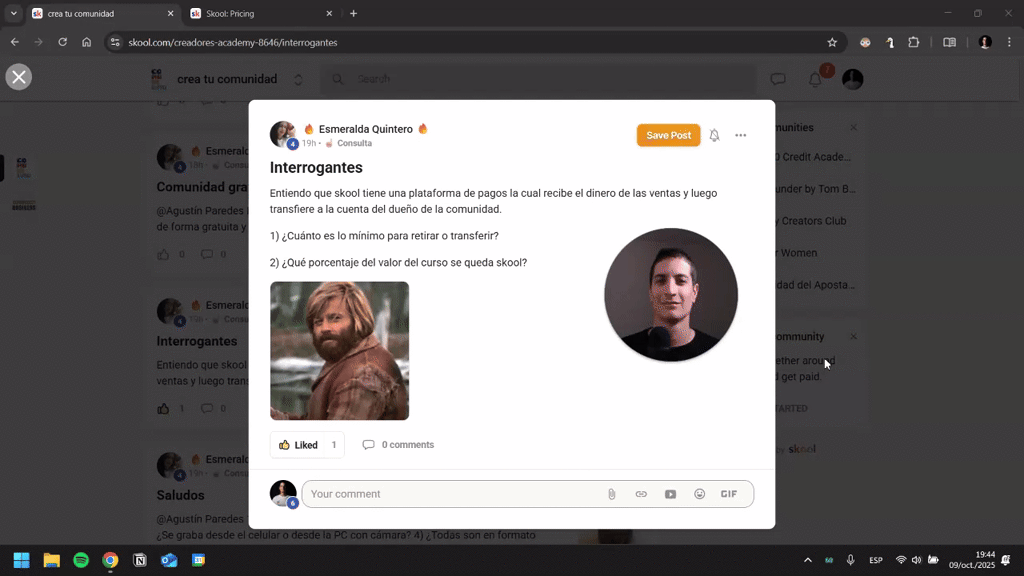The width and height of the screenshot is (1024, 576).
Task: Open Skool notifications bell with badge
Action: coord(815,79)
